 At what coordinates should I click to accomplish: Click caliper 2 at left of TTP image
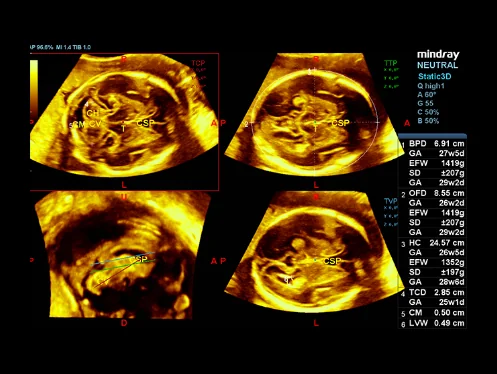246,125
